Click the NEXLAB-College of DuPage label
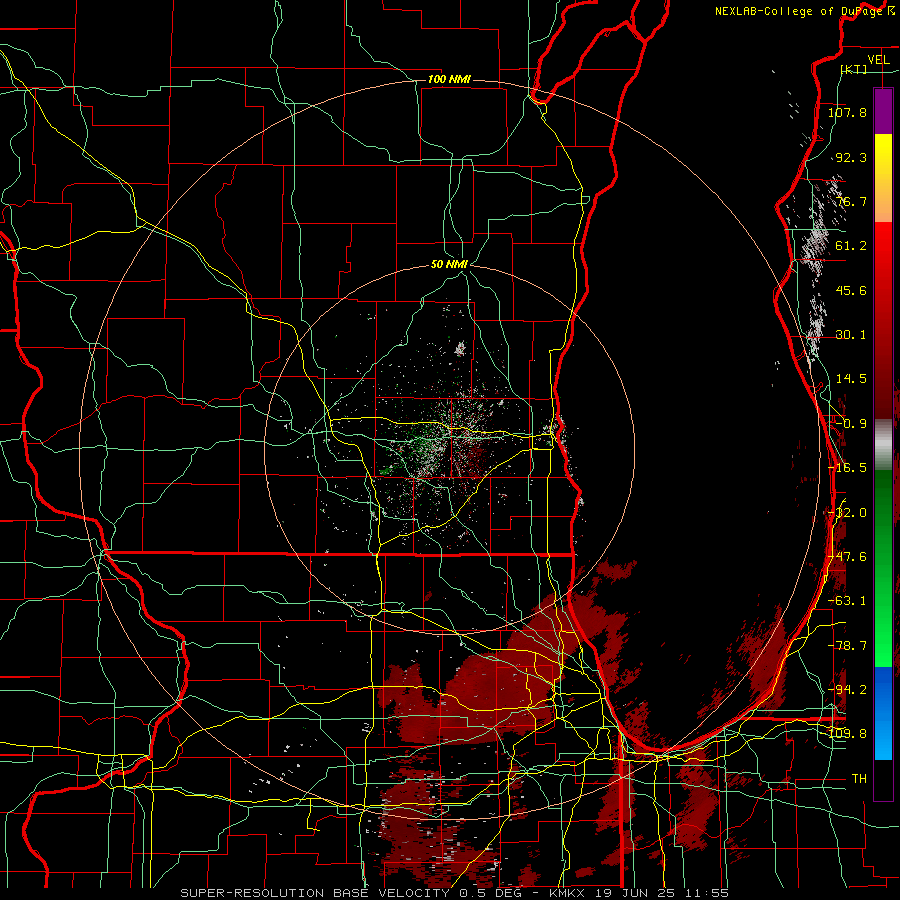 (804, 11)
